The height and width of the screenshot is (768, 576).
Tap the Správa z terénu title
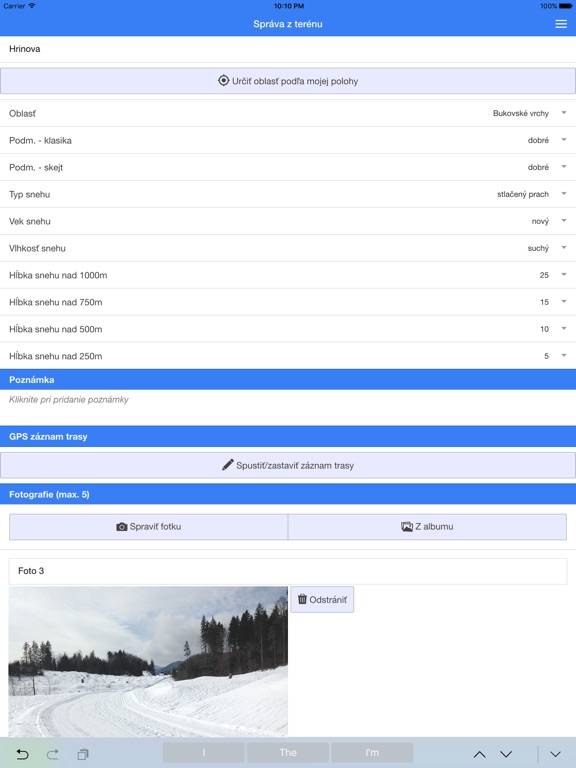click(x=288, y=24)
